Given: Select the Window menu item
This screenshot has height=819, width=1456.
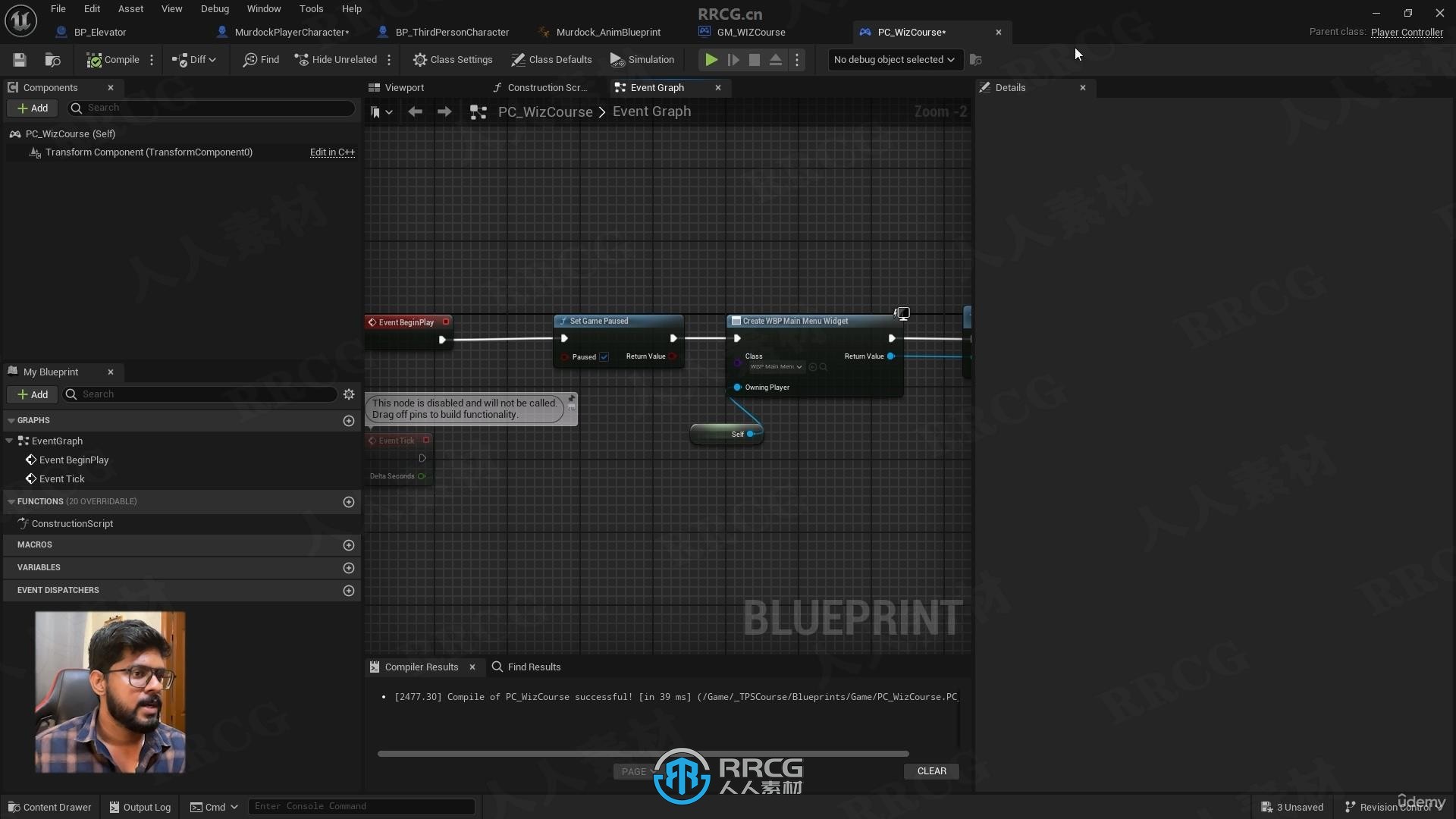Looking at the screenshot, I should pyautogui.click(x=263, y=8).
